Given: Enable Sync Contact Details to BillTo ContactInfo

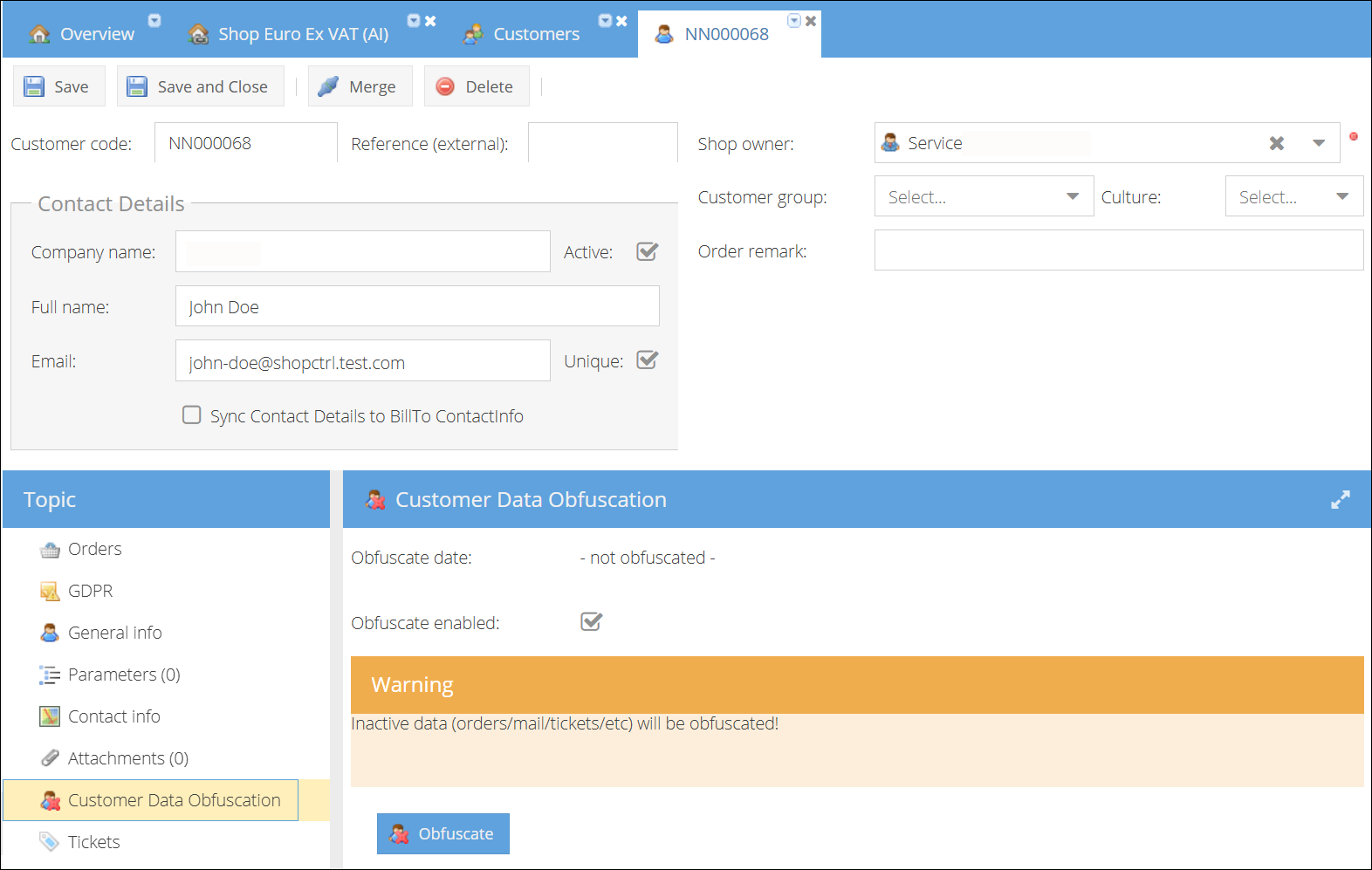Looking at the screenshot, I should tap(192, 415).
